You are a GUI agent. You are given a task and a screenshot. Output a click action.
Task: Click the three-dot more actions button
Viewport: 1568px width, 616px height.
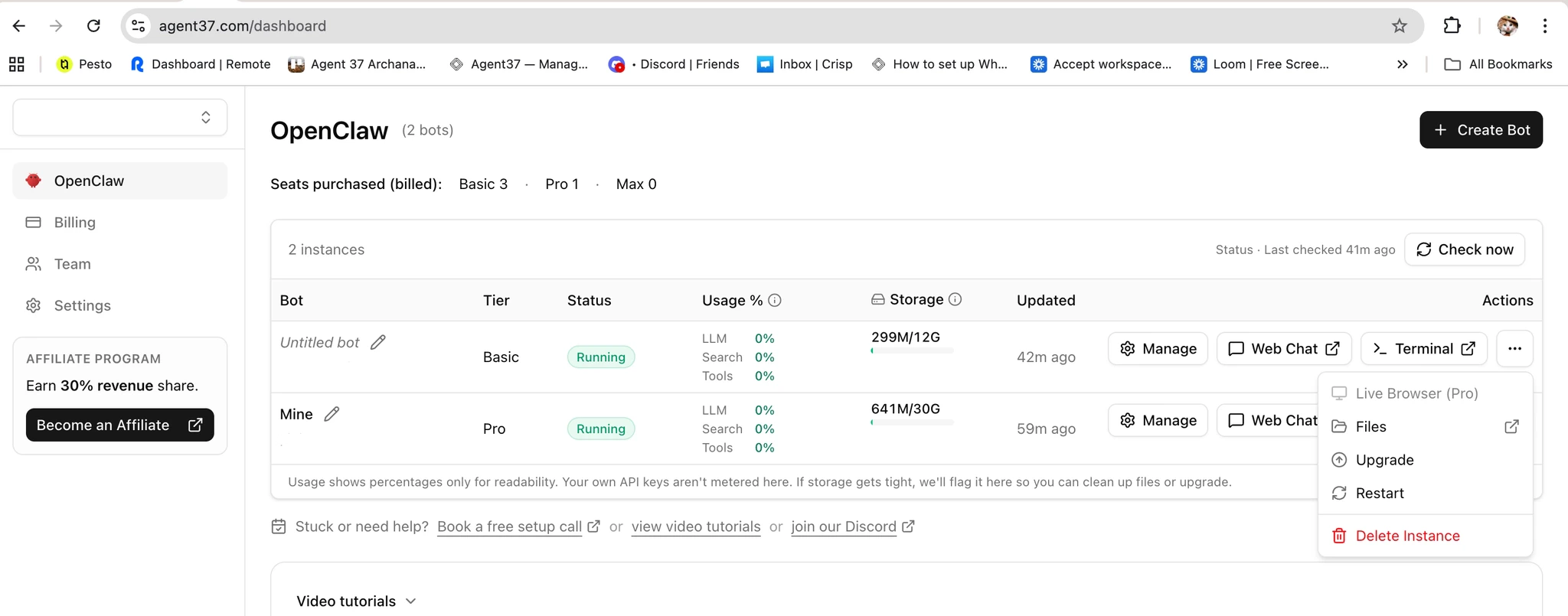pyautogui.click(x=1514, y=348)
